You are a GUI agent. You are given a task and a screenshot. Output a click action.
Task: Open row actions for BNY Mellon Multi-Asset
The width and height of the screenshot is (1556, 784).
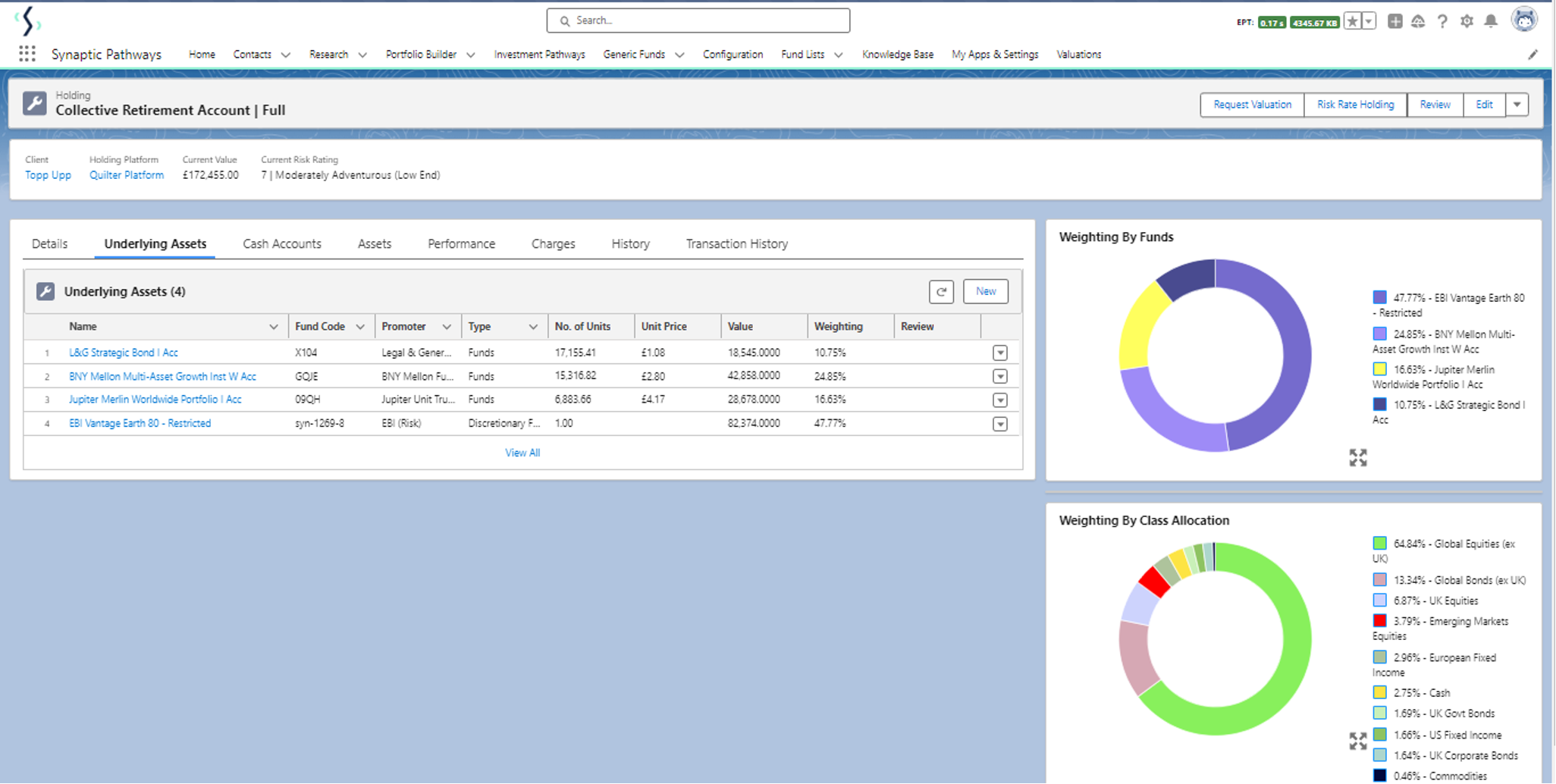coord(1000,376)
